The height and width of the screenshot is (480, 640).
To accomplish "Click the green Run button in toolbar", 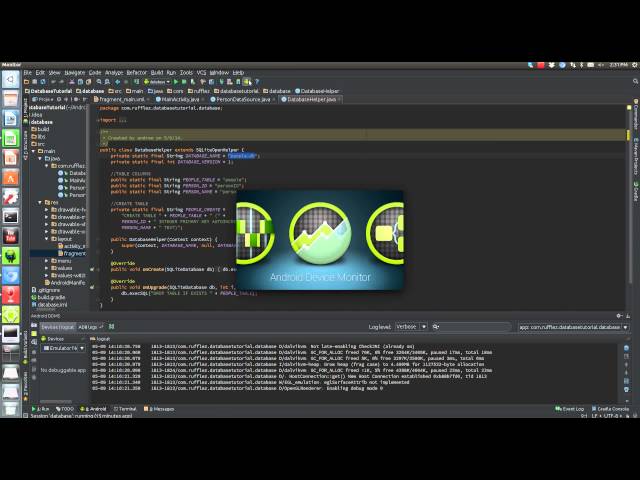I will click(176, 82).
